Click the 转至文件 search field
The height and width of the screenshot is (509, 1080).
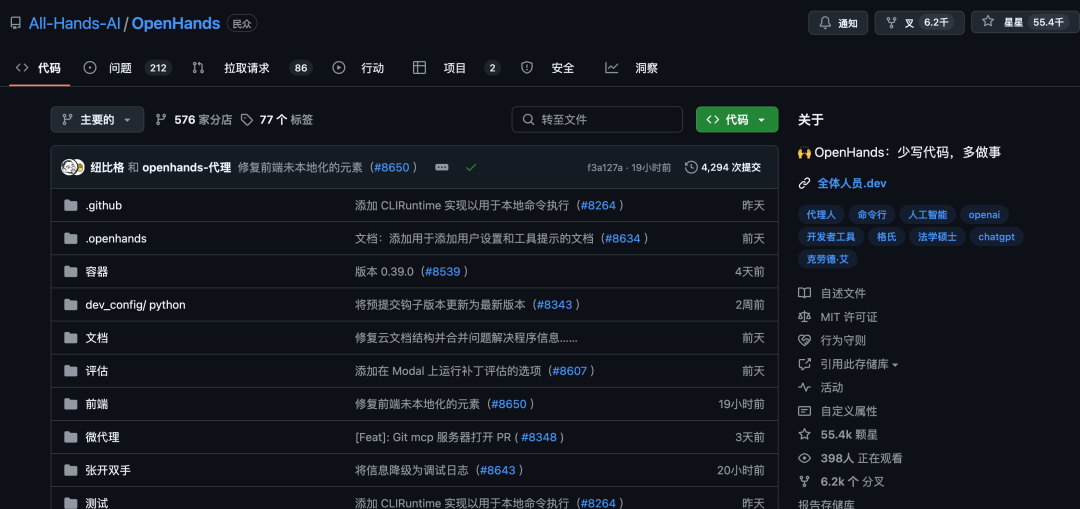tap(596, 119)
